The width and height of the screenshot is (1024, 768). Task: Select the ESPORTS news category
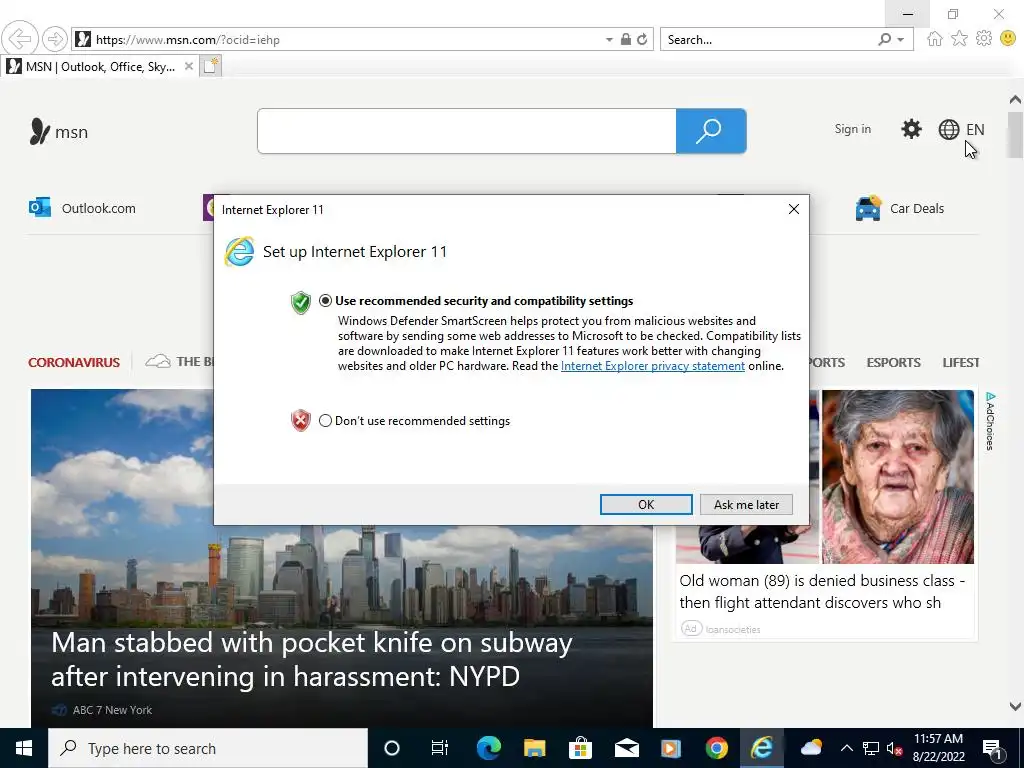pyautogui.click(x=893, y=362)
